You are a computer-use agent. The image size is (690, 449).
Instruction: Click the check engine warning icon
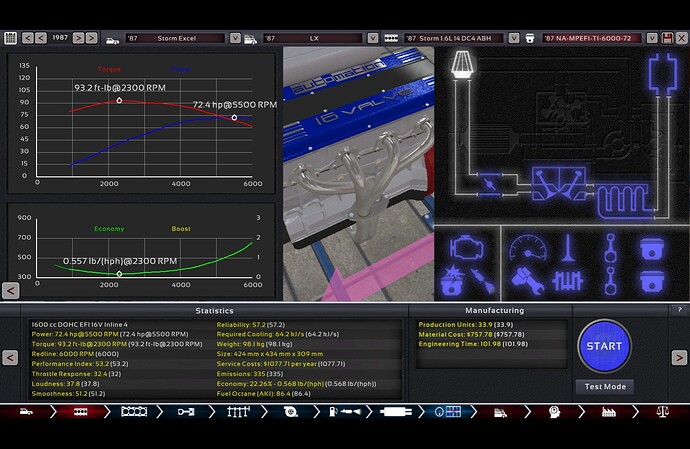[x=464, y=247]
